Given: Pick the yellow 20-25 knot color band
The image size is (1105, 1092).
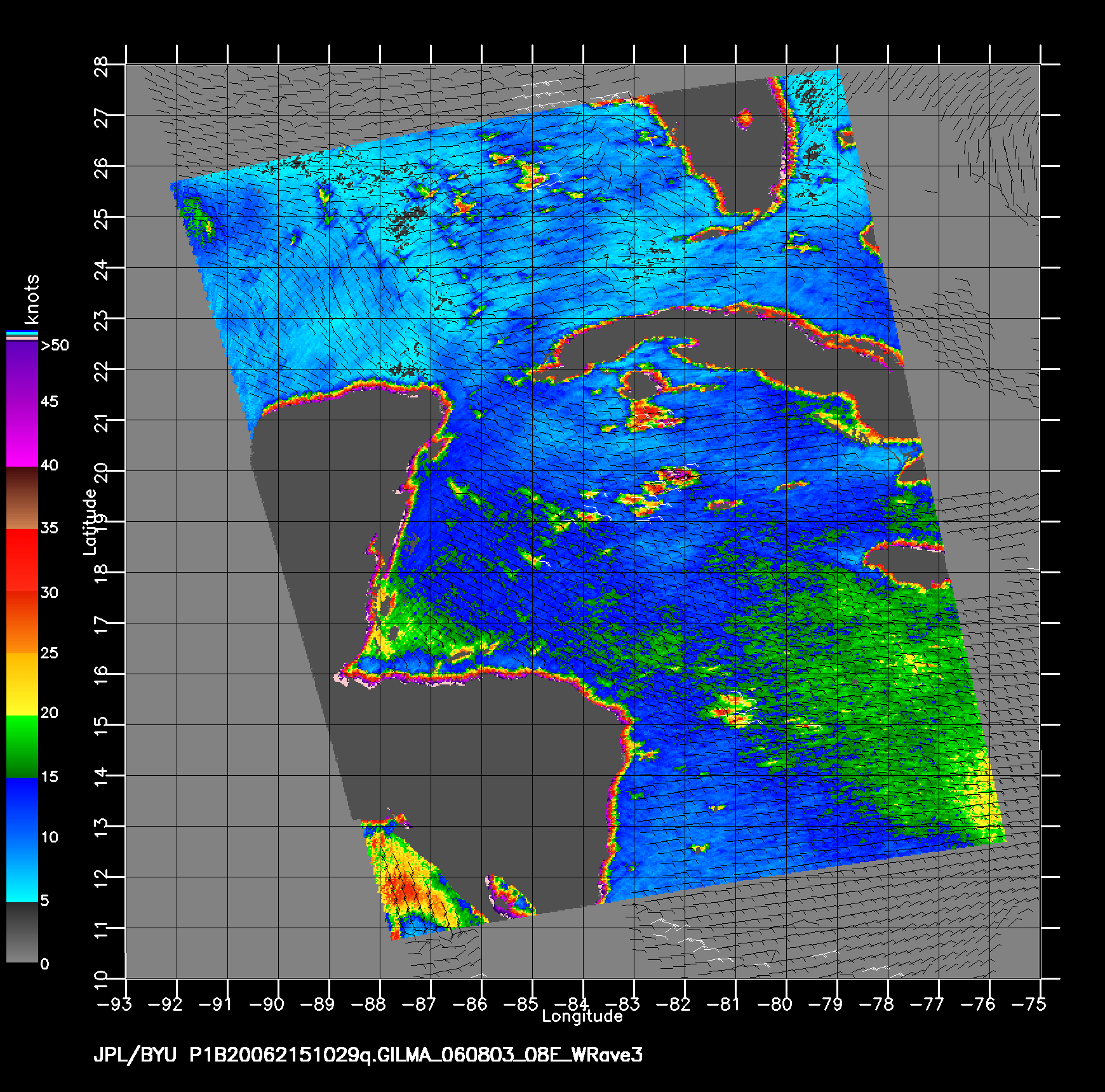Looking at the screenshot, I should pyautogui.click(x=22, y=684).
